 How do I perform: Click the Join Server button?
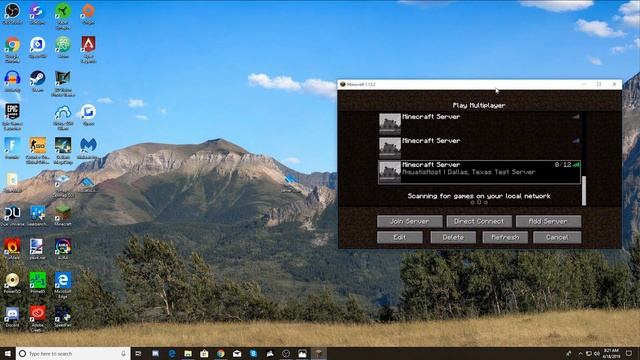[409, 221]
